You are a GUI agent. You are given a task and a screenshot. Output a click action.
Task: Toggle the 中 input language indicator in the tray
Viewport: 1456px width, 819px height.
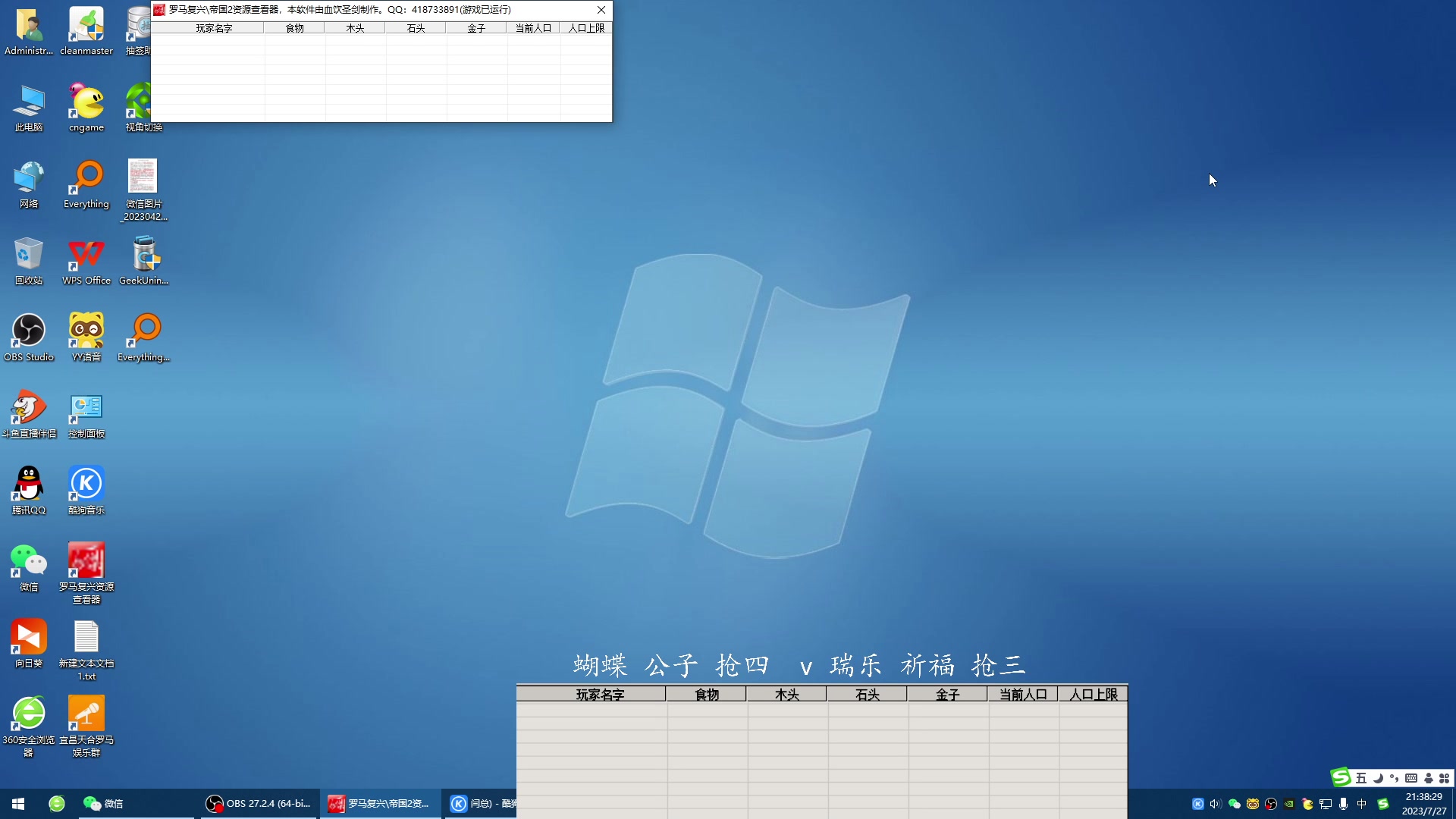pyautogui.click(x=1362, y=804)
